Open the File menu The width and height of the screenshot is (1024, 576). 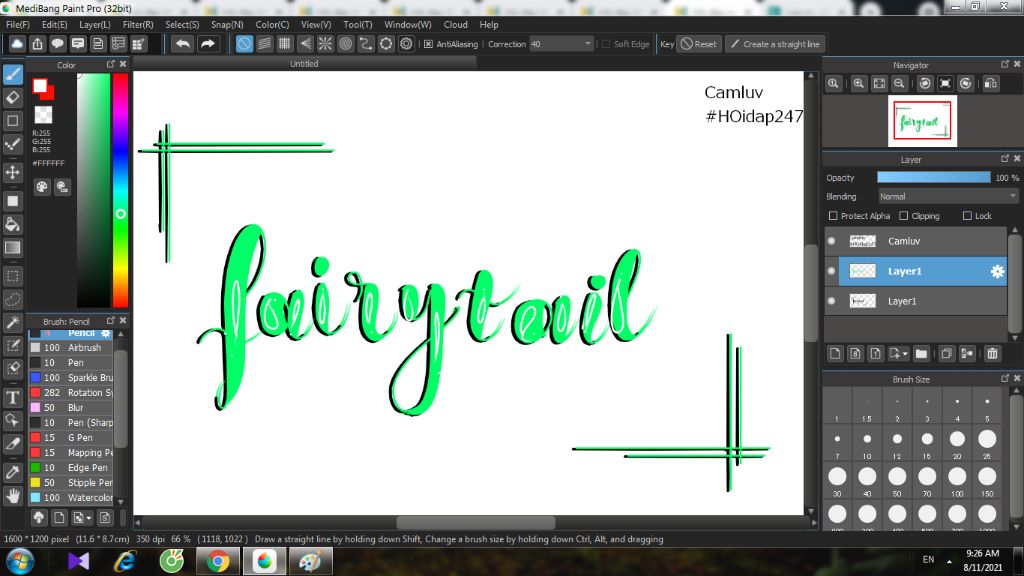tap(18, 25)
